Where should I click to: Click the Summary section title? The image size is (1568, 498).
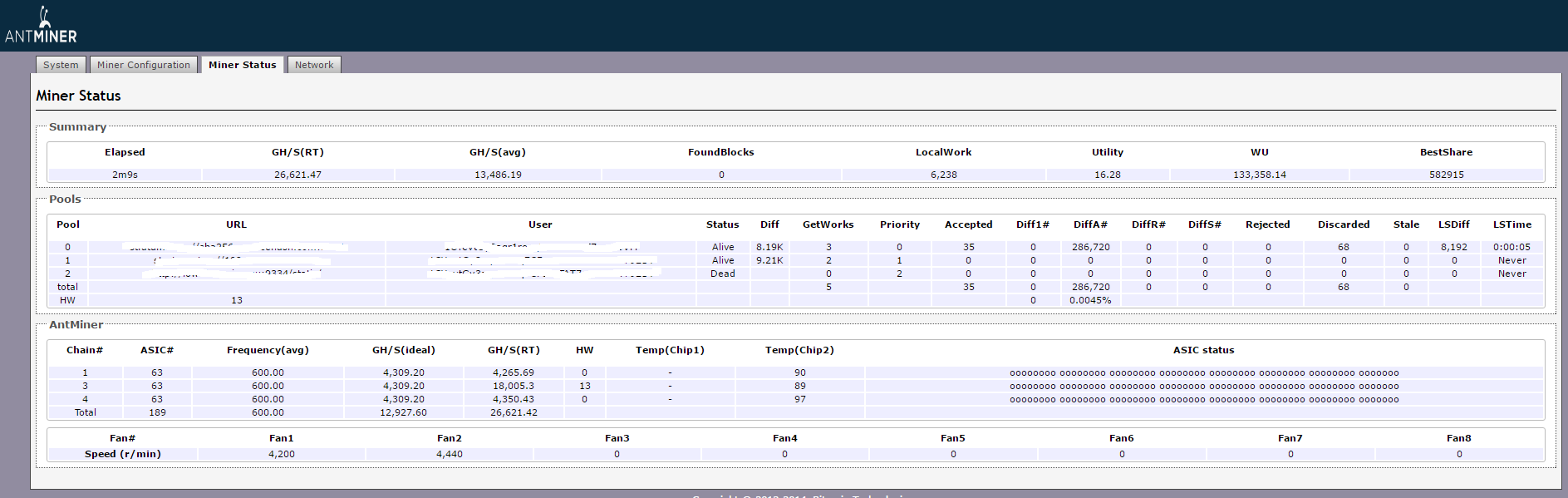[77, 127]
